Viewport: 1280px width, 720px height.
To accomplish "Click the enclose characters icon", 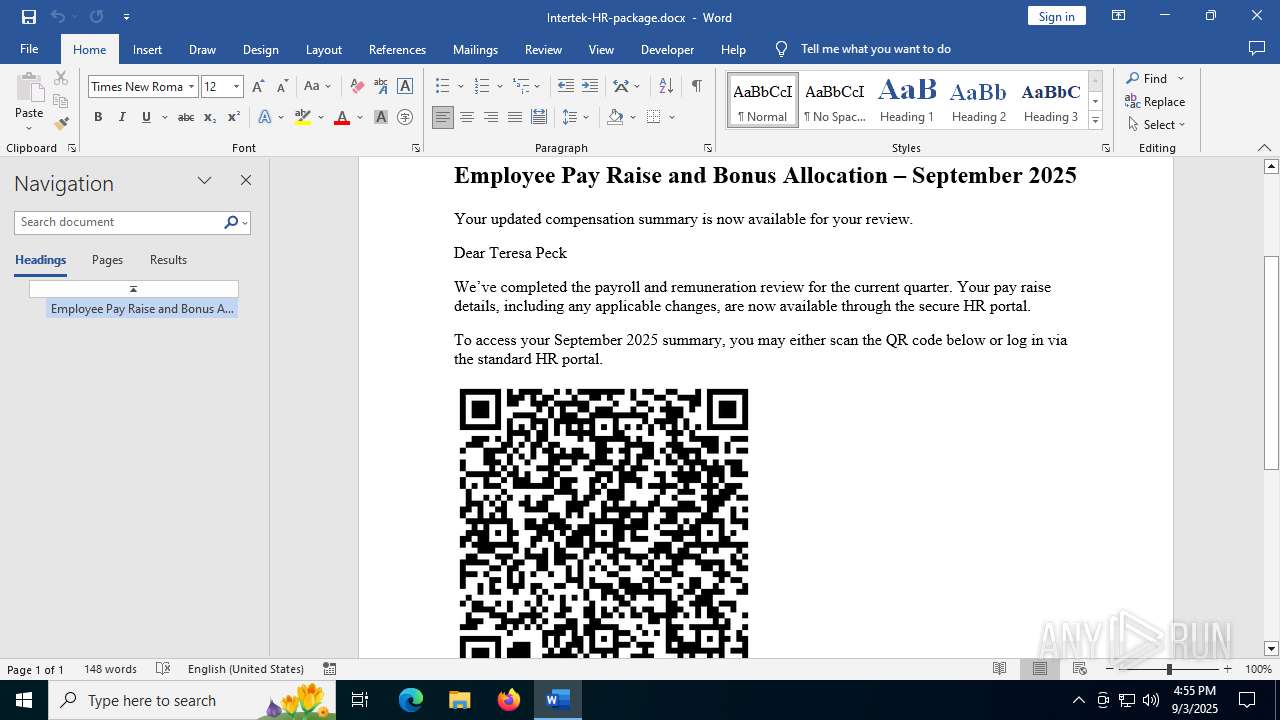I will coord(405,117).
